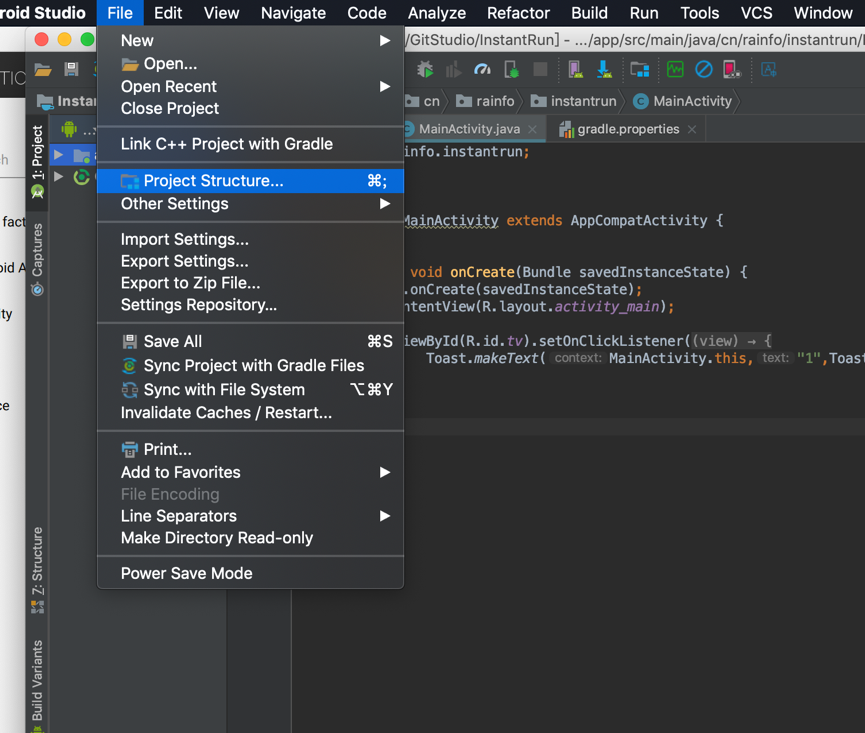The height and width of the screenshot is (733, 865).
Task: Click the Project Structure menu item icon
Action: click(130, 181)
